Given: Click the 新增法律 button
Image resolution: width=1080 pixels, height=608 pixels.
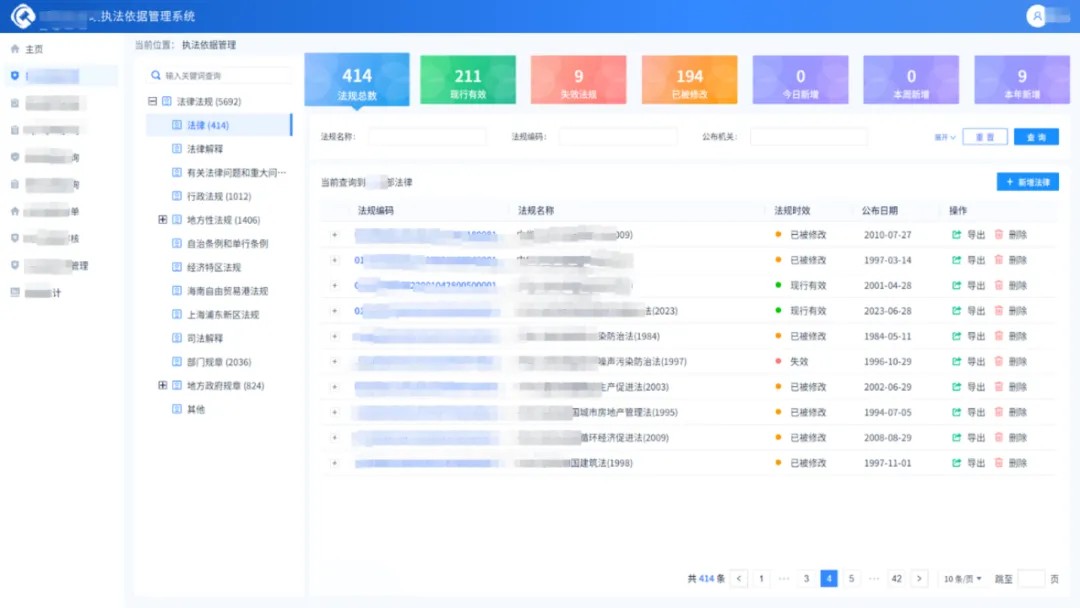Looking at the screenshot, I should pos(1027,182).
